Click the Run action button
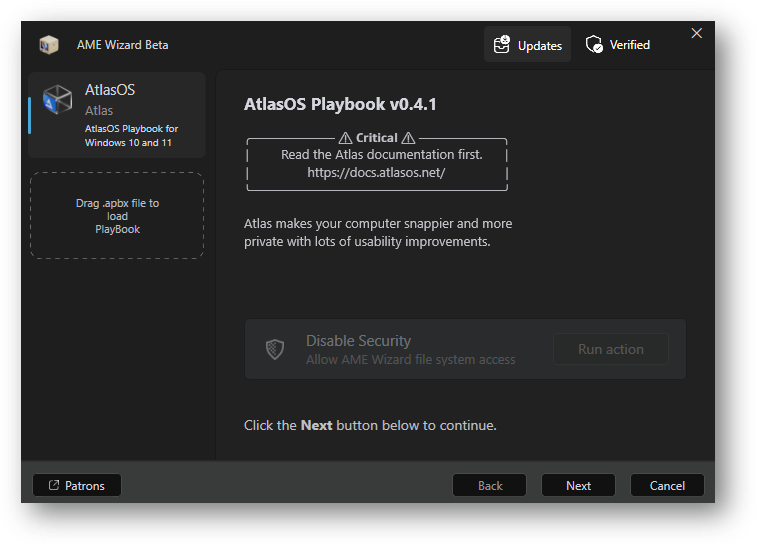This screenshot has height=545, width=757. tap(611, 349)
